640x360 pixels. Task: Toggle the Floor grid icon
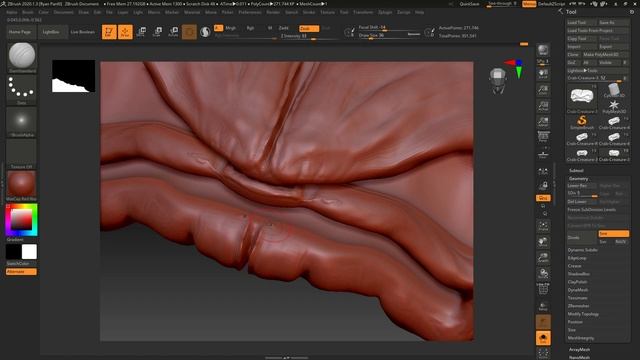coord(543,154)
